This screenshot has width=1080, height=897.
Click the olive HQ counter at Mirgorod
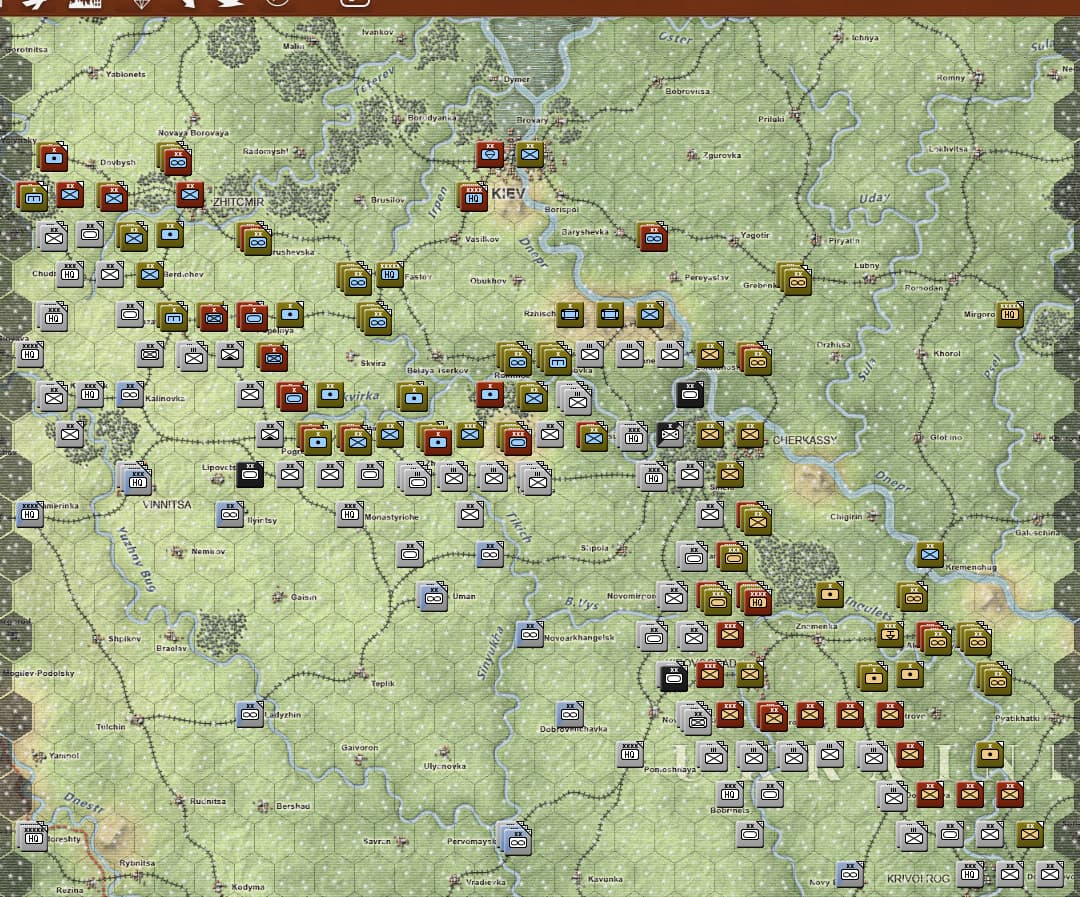coord(1009,314)
